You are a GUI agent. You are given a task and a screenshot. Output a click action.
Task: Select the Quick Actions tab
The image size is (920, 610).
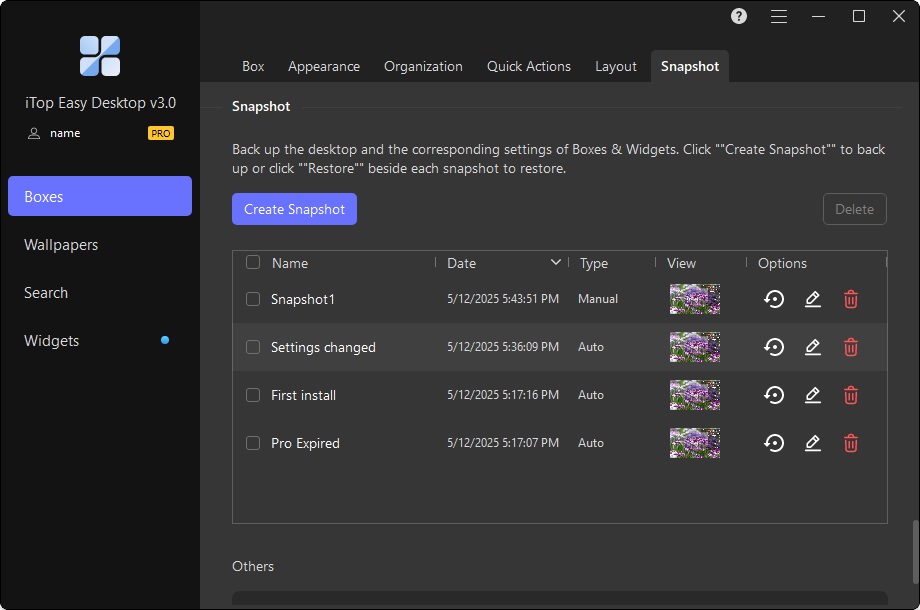click(529, 66)
